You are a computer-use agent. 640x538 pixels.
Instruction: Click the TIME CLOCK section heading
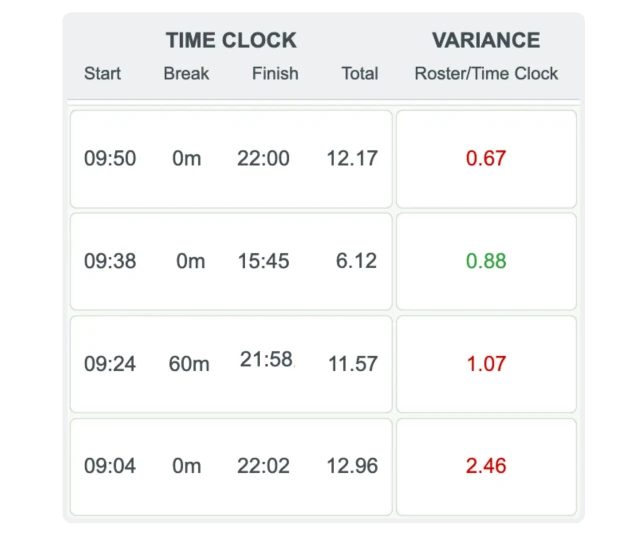click(231, 41)
